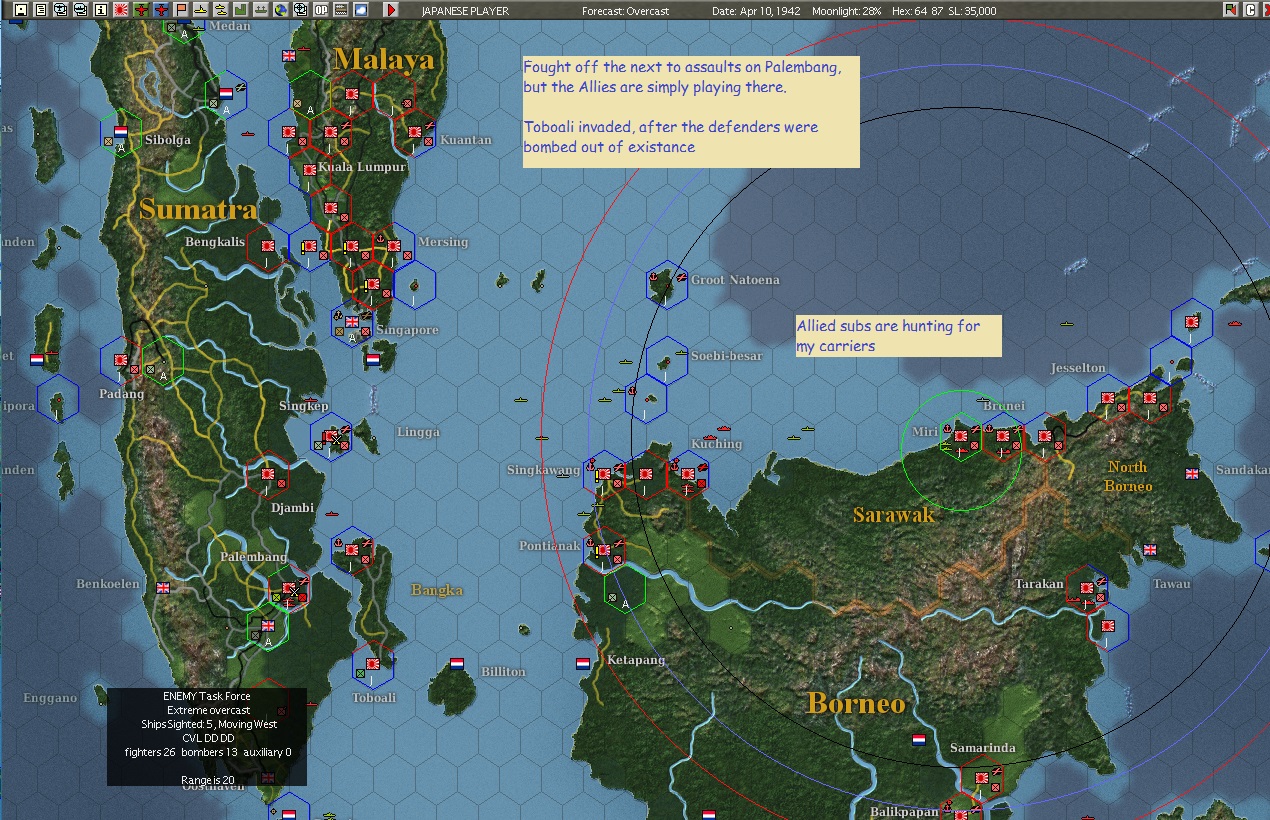
Task: Click the 'Jesselton' map label
Action: point(1078,368)
